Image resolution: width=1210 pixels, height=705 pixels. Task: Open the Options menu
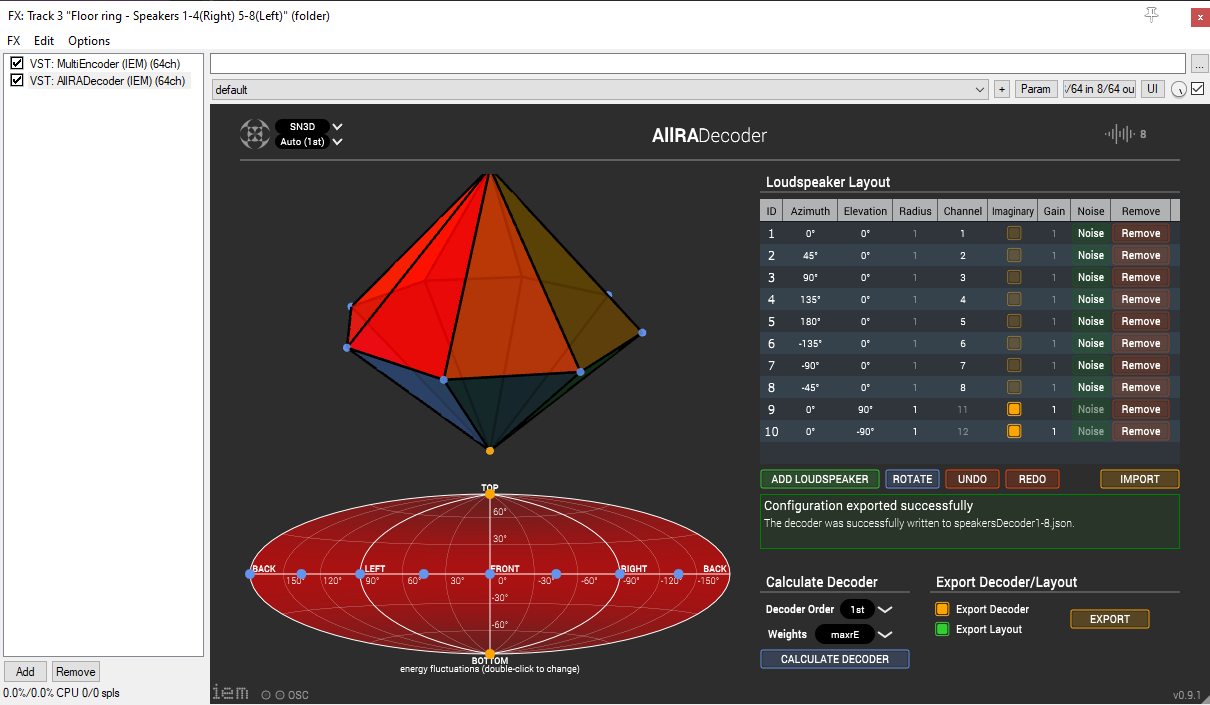click(x=89, y=41)
